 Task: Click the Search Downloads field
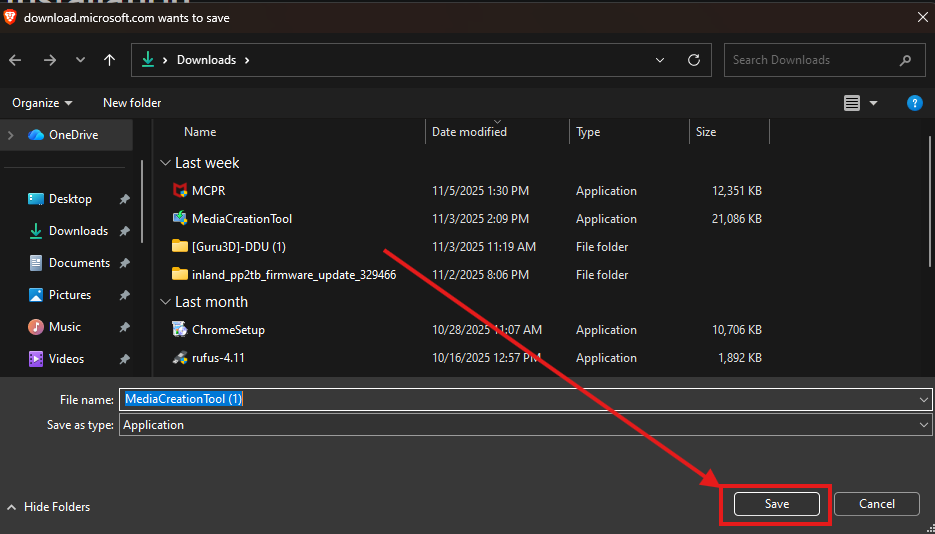(x=825, y=60)
